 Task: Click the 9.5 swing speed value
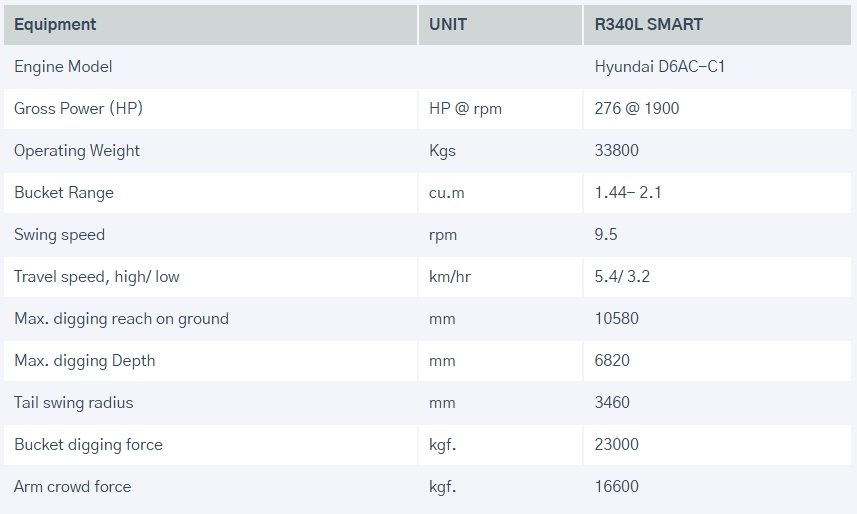pyautogui.click(x=606, y=235)
